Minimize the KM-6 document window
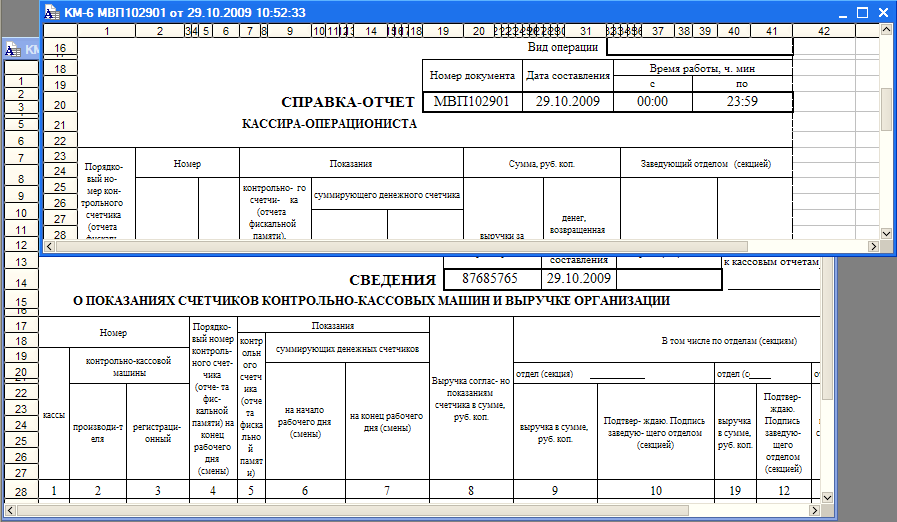Viewport: 897px width, 522px height. (843, 13)
